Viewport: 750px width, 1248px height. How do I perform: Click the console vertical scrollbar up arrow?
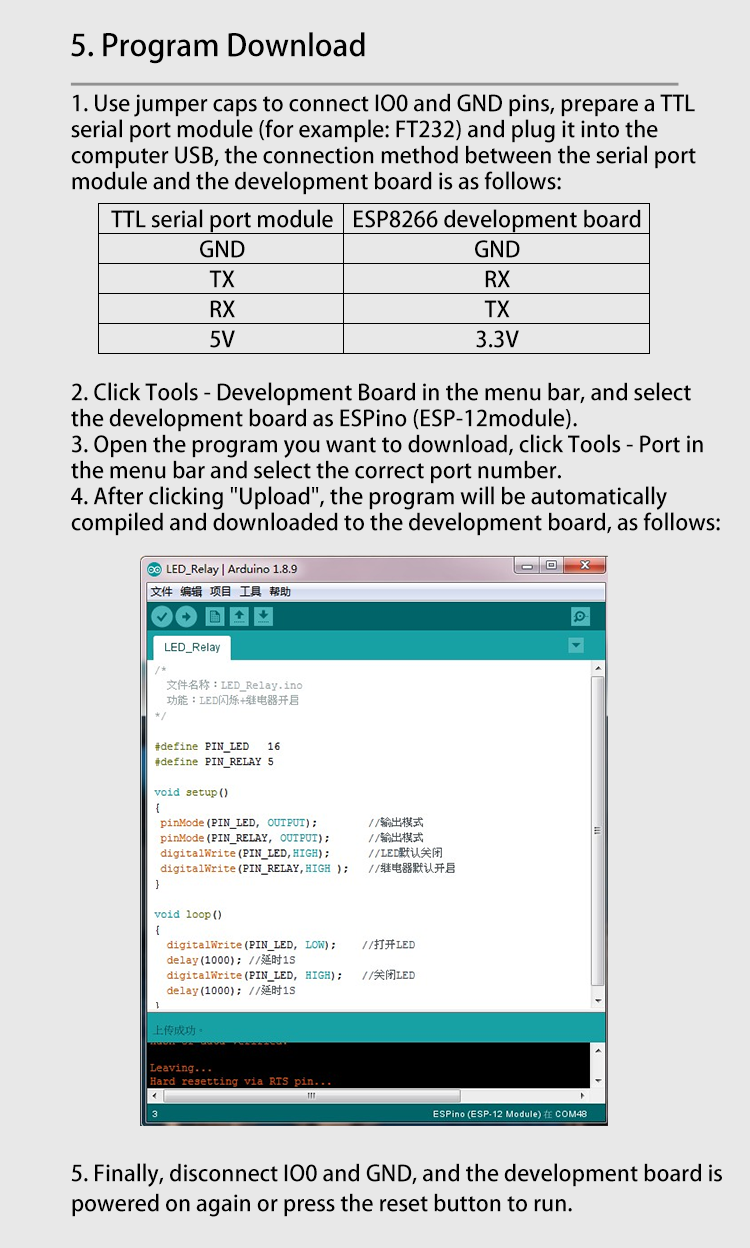click(x=598, y=1051)
